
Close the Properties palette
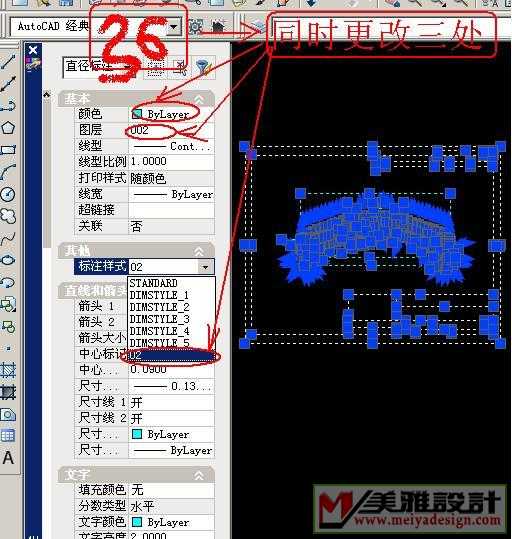coord(33,51)
